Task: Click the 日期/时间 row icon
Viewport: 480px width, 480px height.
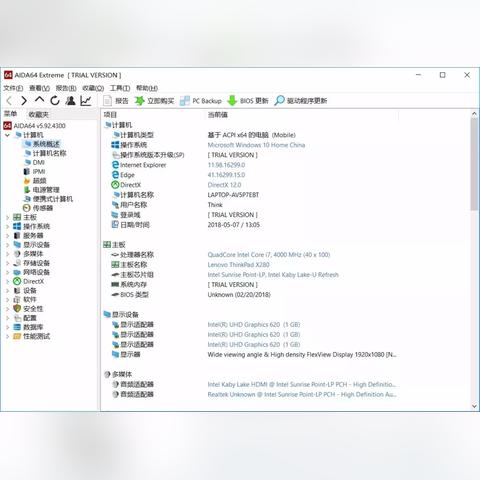Action: 115,225
